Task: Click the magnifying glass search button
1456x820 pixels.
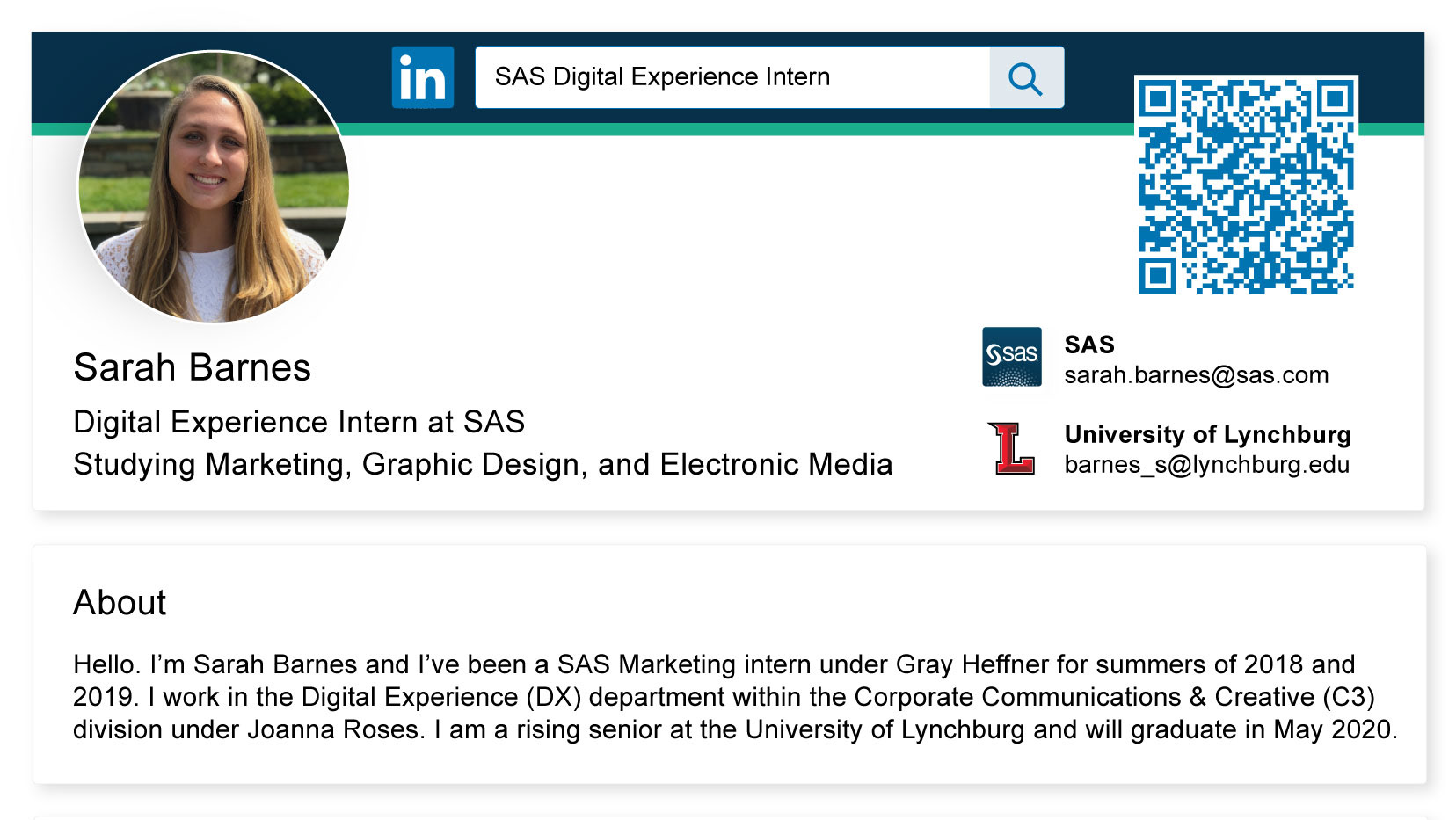Action: [1026, 77]
